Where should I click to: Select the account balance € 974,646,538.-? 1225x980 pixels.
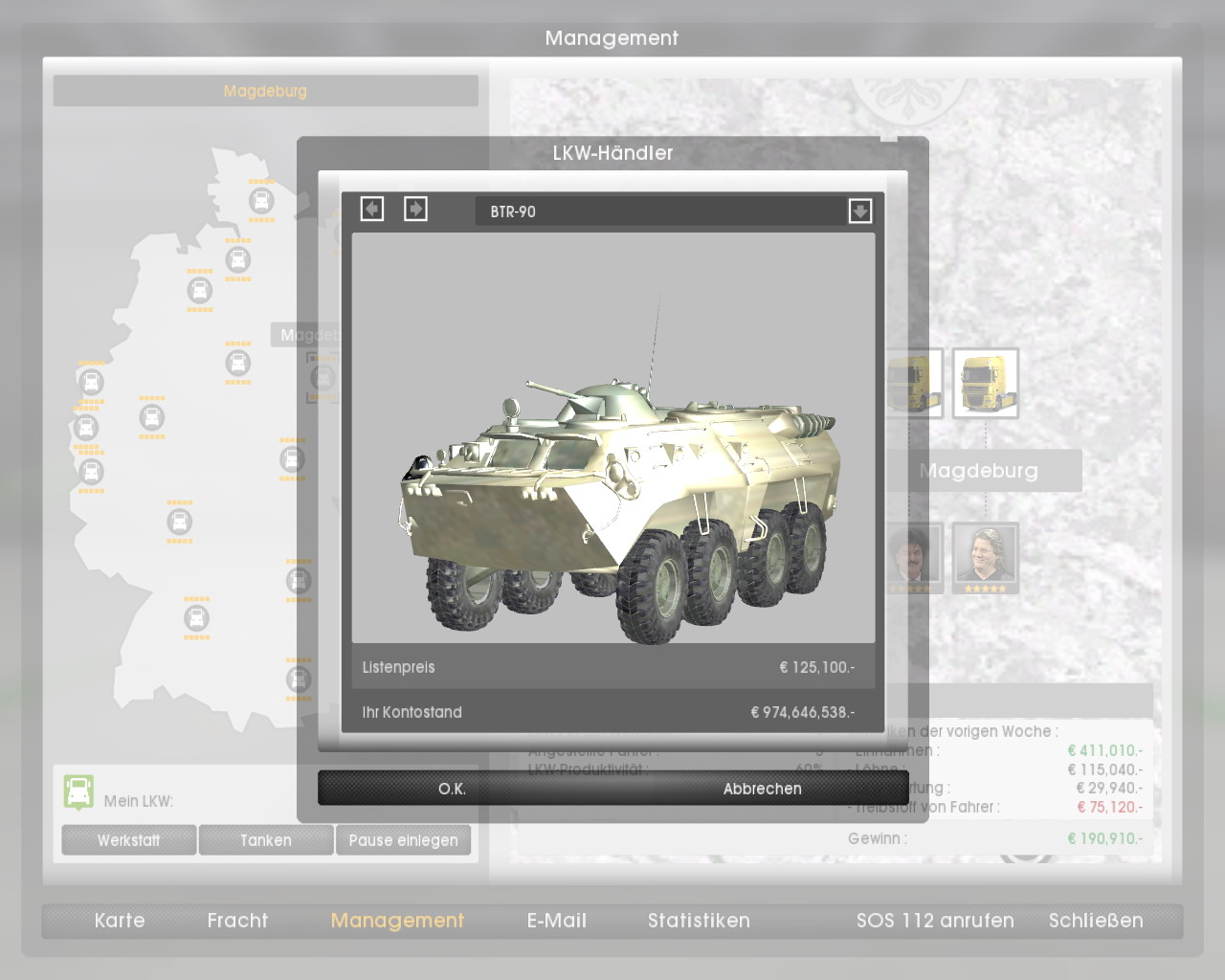pyautogui.click(x=802, y=712)
